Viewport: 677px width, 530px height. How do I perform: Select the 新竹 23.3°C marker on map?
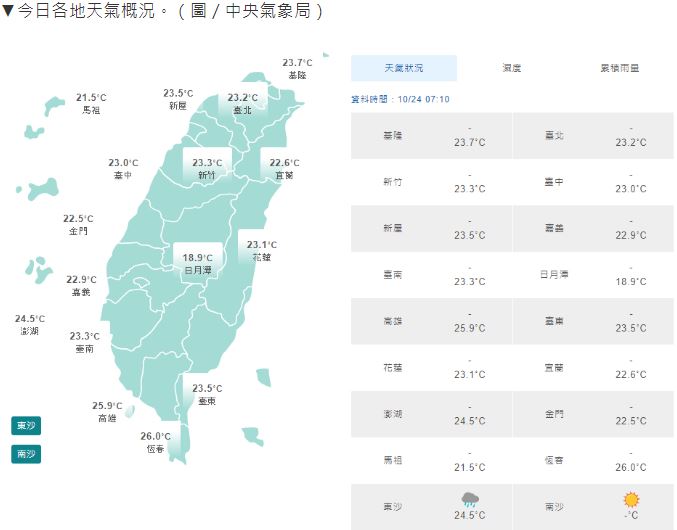(207, 168)
